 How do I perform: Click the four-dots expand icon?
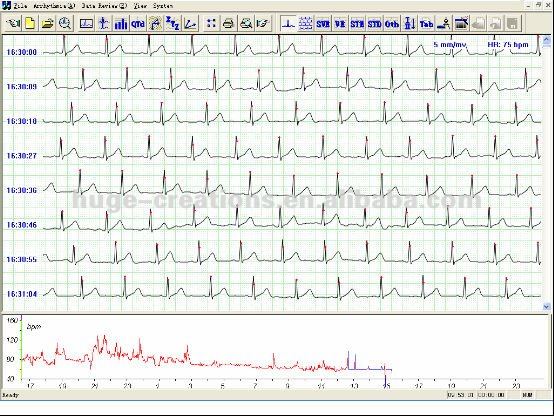(x=211, y=23)
